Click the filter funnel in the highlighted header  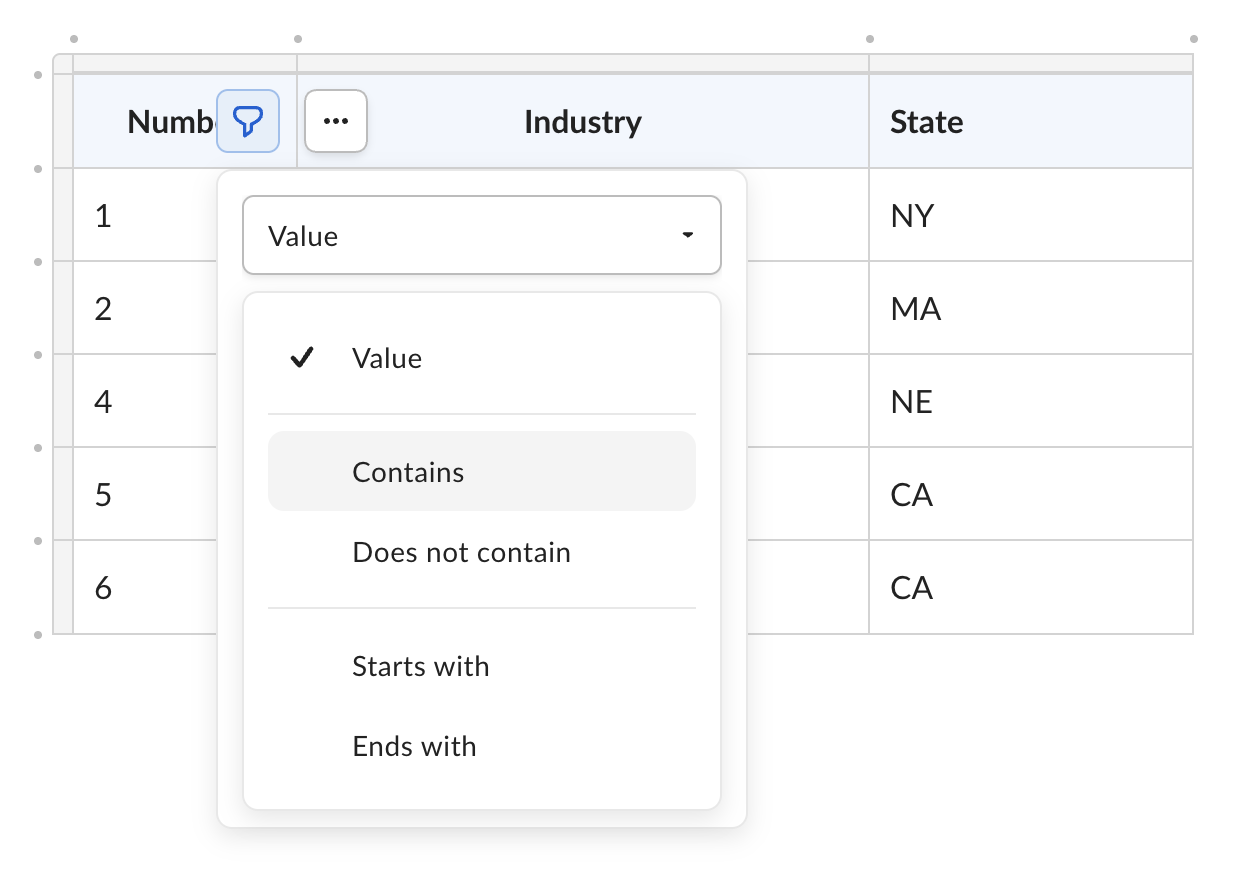[247, 120]
